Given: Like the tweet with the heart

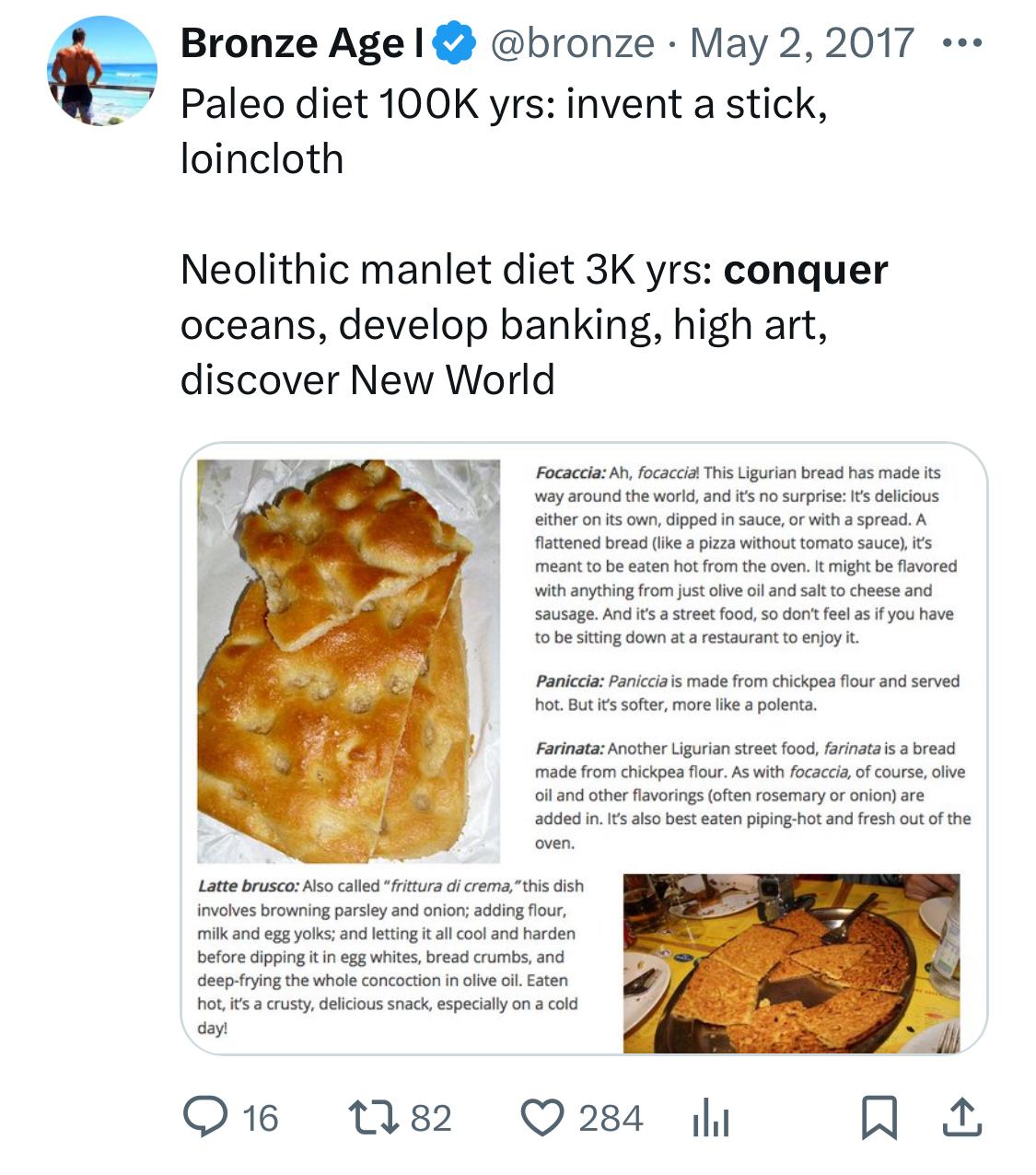Looking at the screenshot, I should coord(541,1118).
